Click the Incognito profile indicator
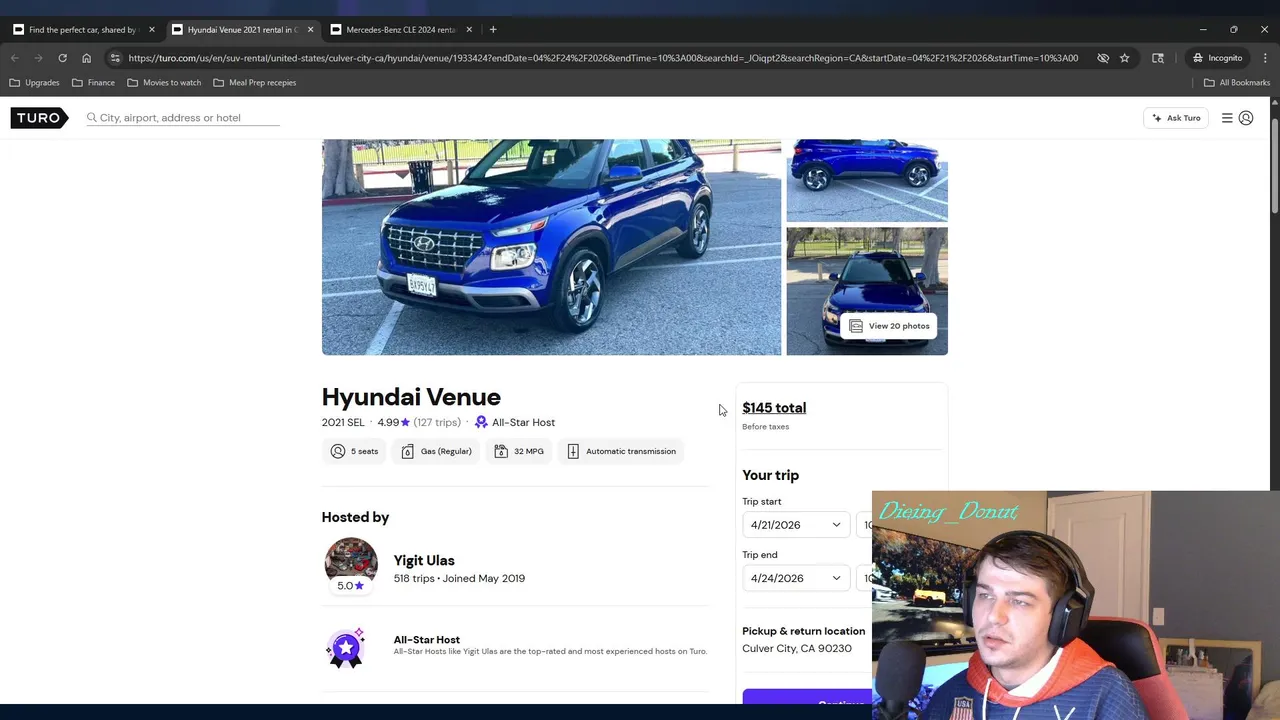 coord(1217,58)
